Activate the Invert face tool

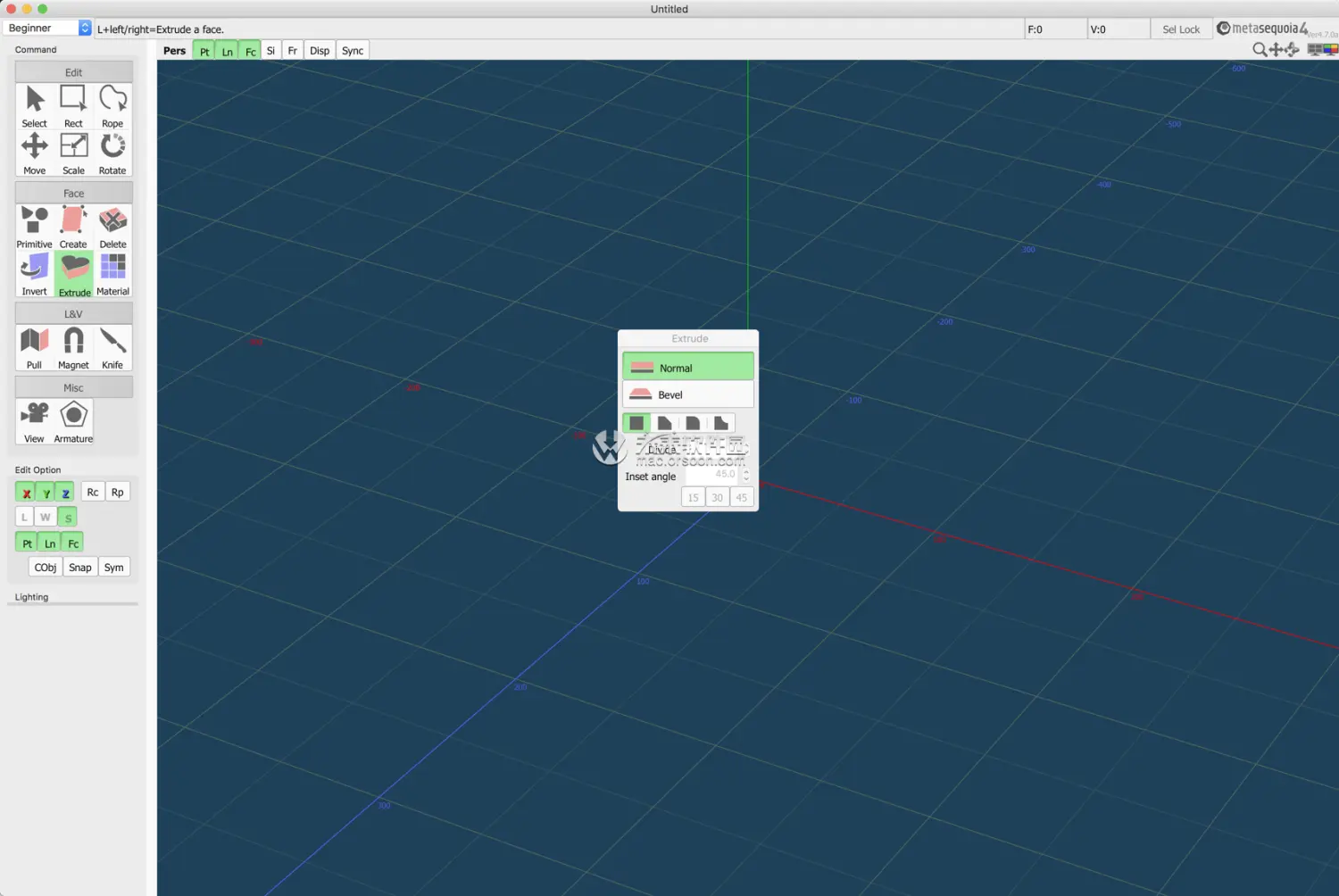tap(35, 274)
